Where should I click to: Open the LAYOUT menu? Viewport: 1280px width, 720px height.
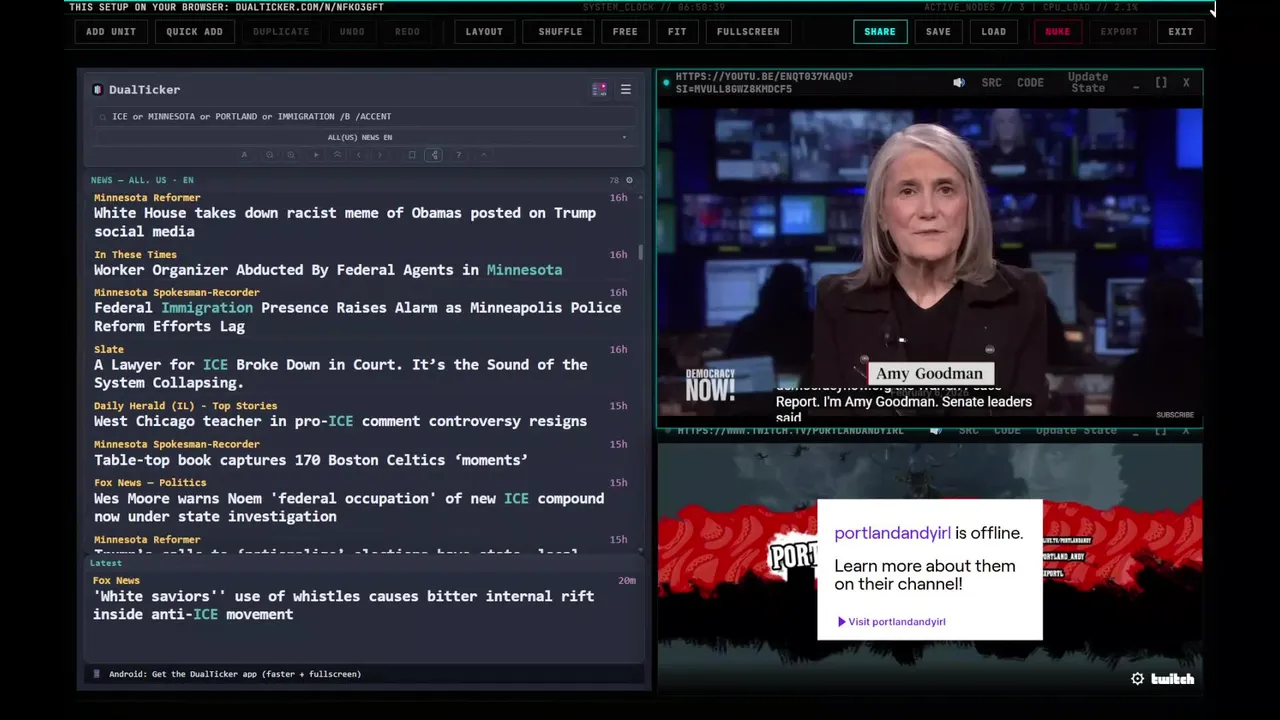tap(484, 31)
